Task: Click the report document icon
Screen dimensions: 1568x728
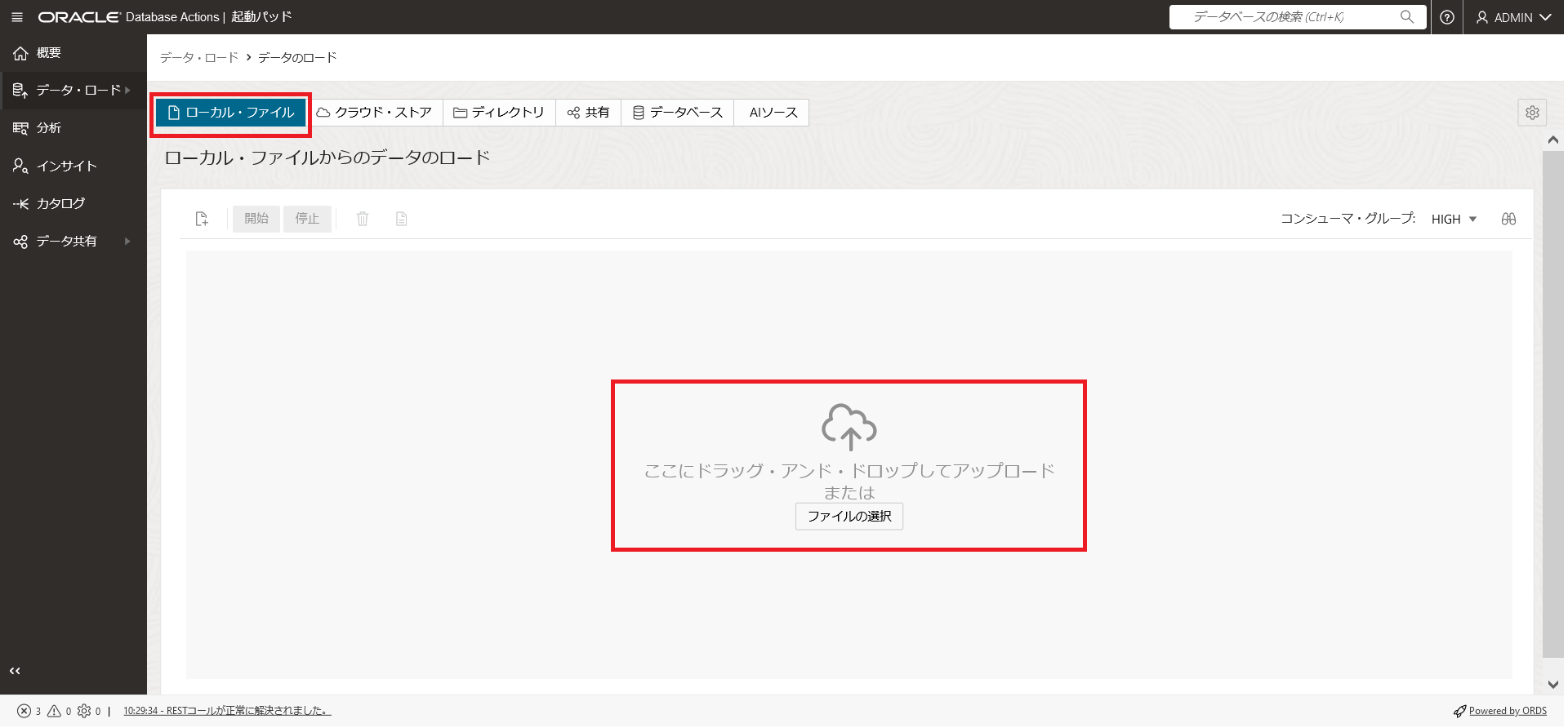Action: 401,219
